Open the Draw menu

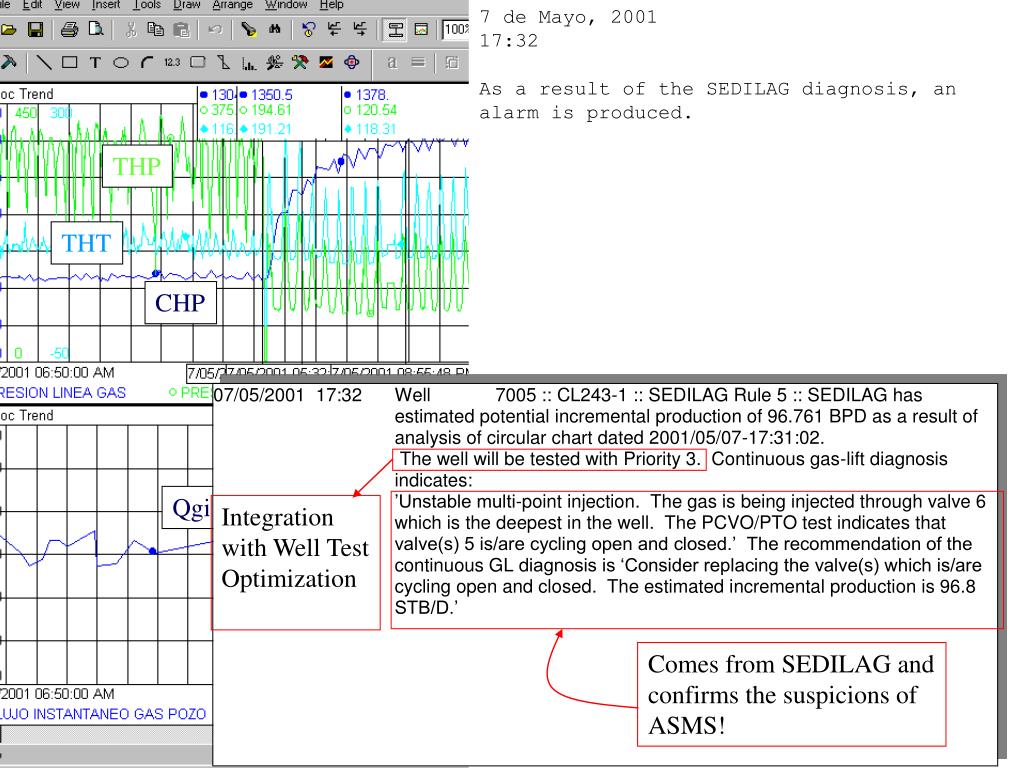coord(186,5)
